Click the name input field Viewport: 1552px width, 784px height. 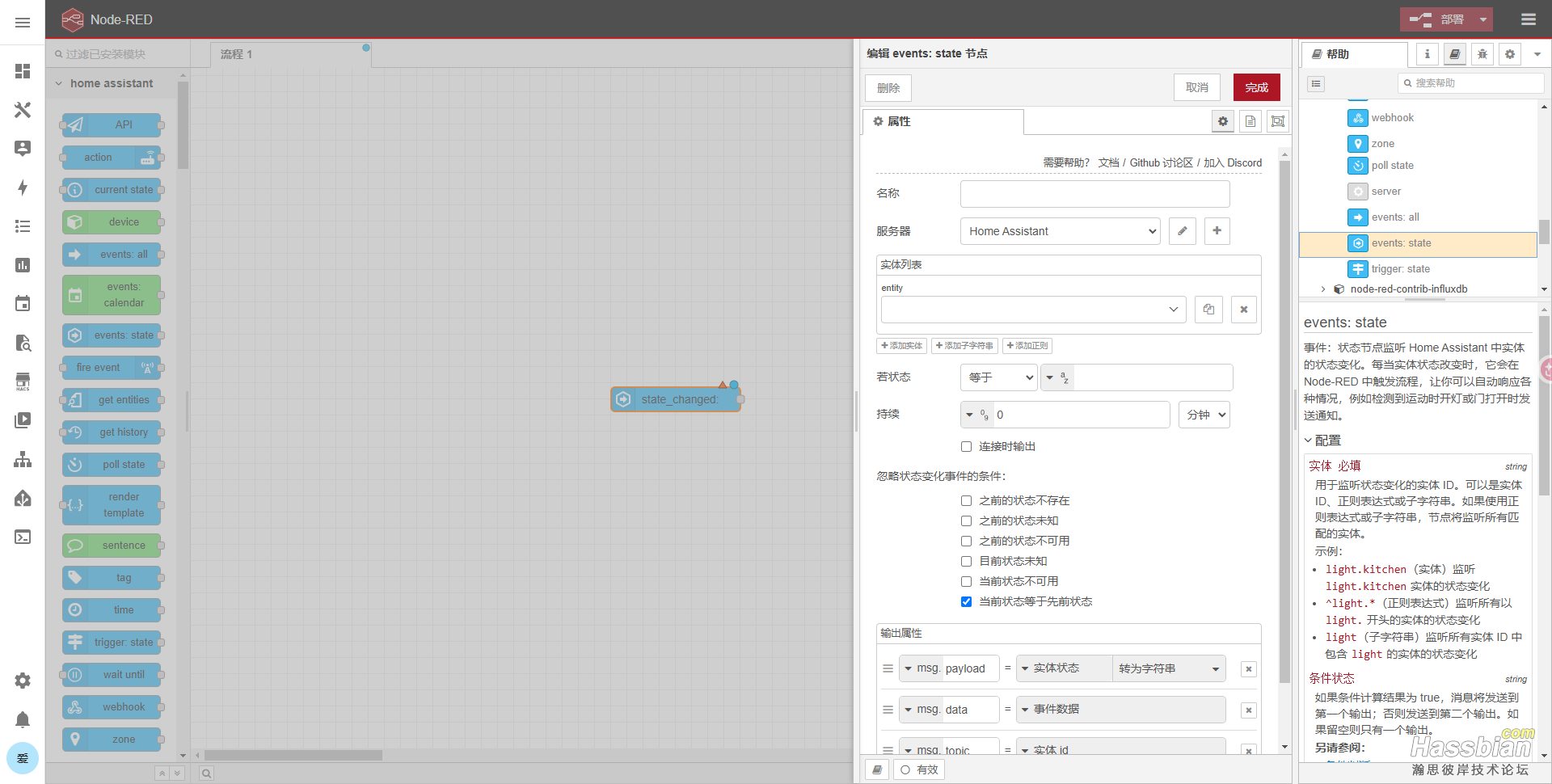[1094, 194]
